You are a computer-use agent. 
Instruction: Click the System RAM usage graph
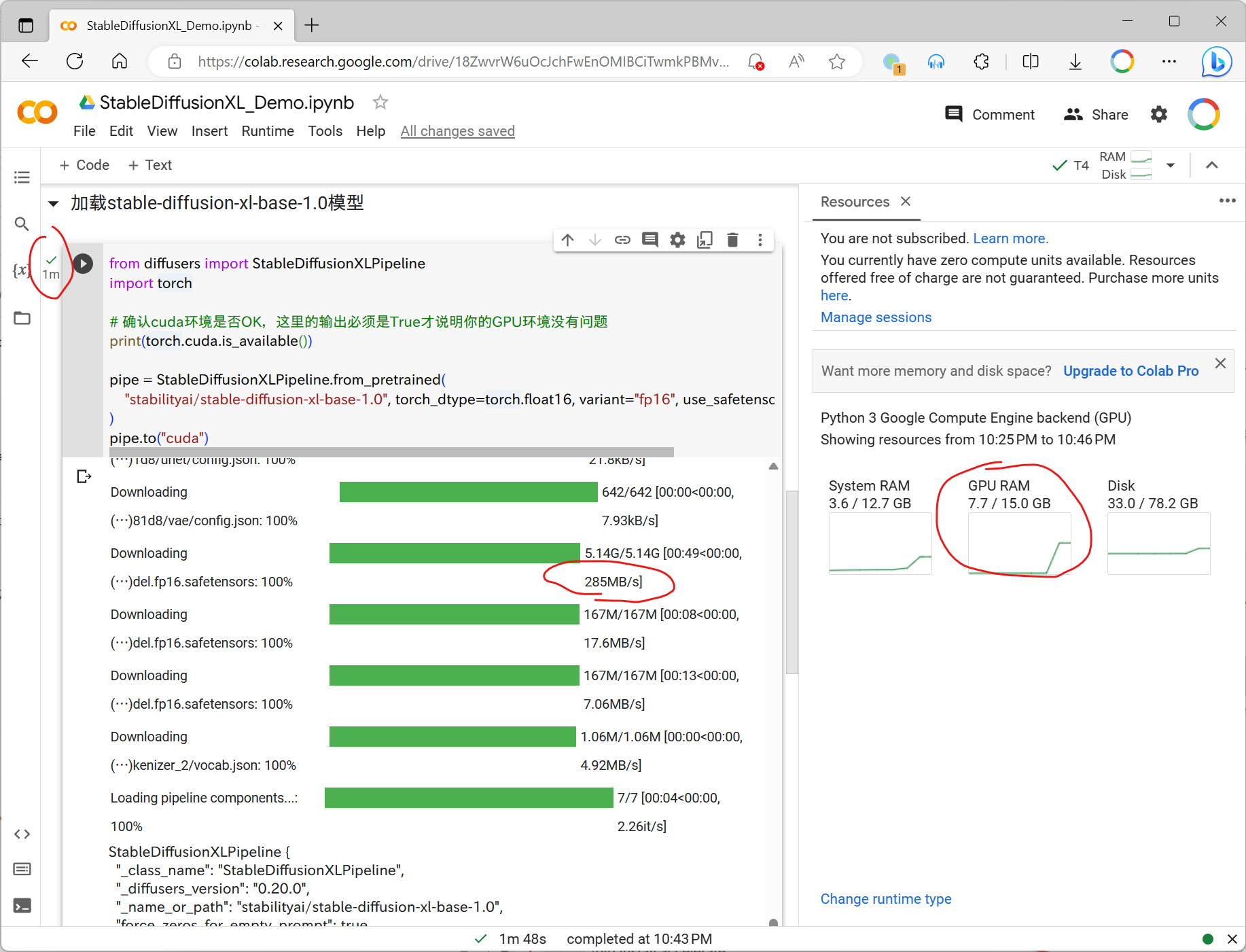pyautogui.click(x=880, y=544)
